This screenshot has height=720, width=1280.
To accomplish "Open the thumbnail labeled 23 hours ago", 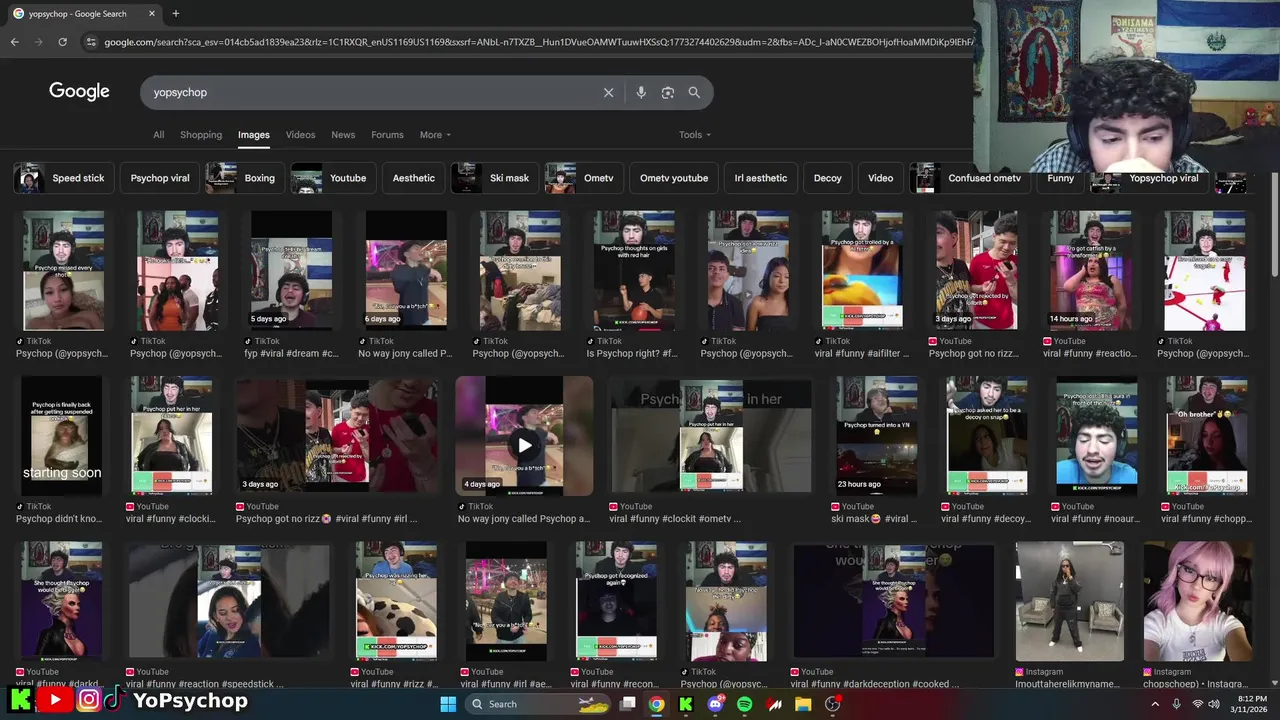I will [877, 436].
